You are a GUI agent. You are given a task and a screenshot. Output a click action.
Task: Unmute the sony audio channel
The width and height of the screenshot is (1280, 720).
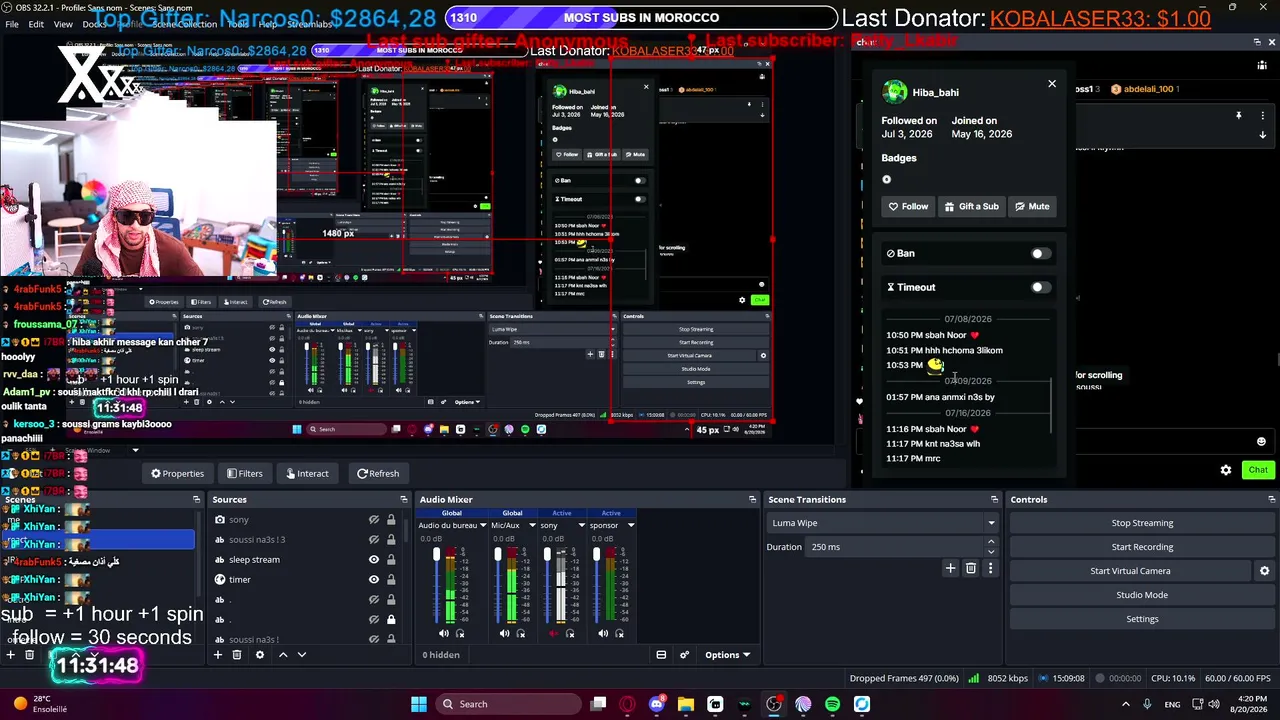554,633
